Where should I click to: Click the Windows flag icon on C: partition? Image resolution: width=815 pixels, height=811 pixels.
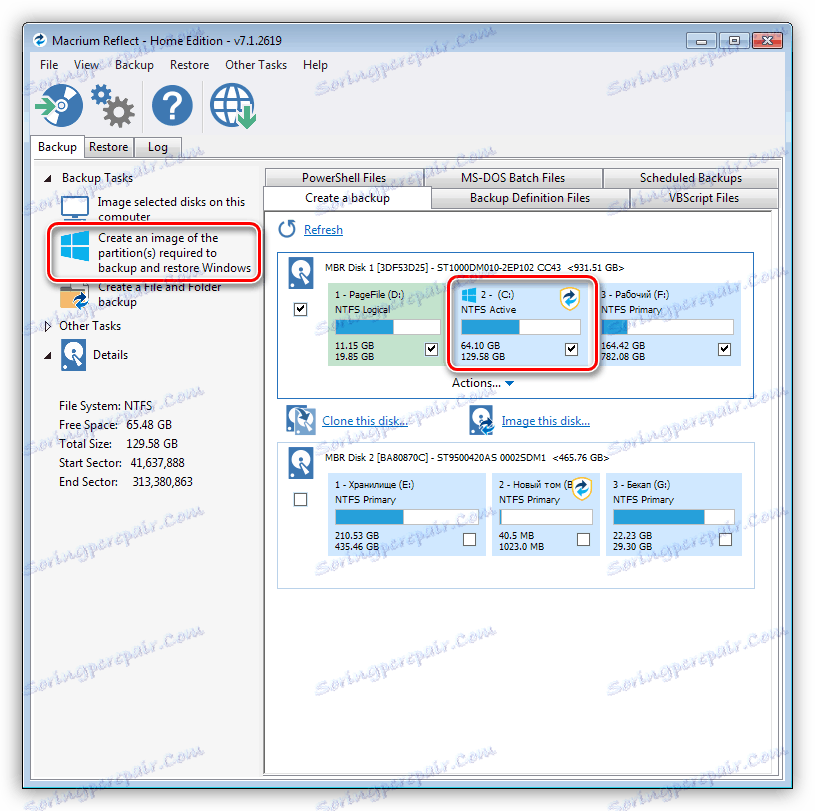point(468,295)
